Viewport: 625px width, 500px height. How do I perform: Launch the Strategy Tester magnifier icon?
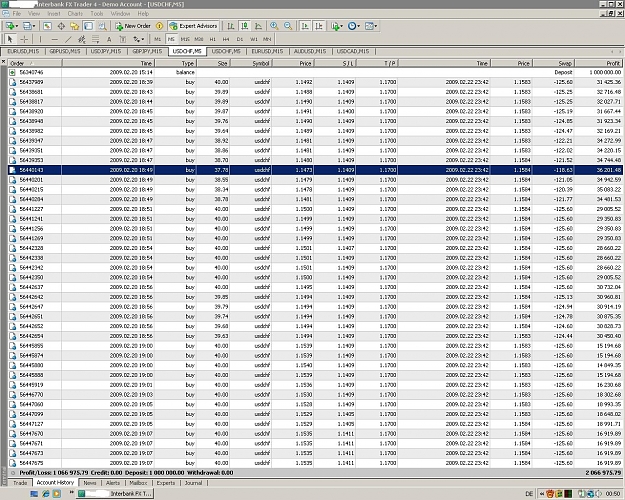(x=102, y=26)
